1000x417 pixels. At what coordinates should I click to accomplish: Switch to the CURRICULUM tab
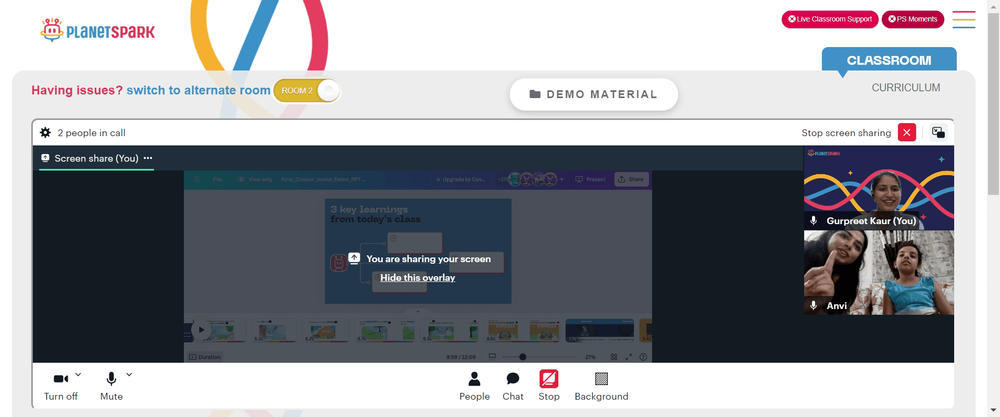point(906,88)
